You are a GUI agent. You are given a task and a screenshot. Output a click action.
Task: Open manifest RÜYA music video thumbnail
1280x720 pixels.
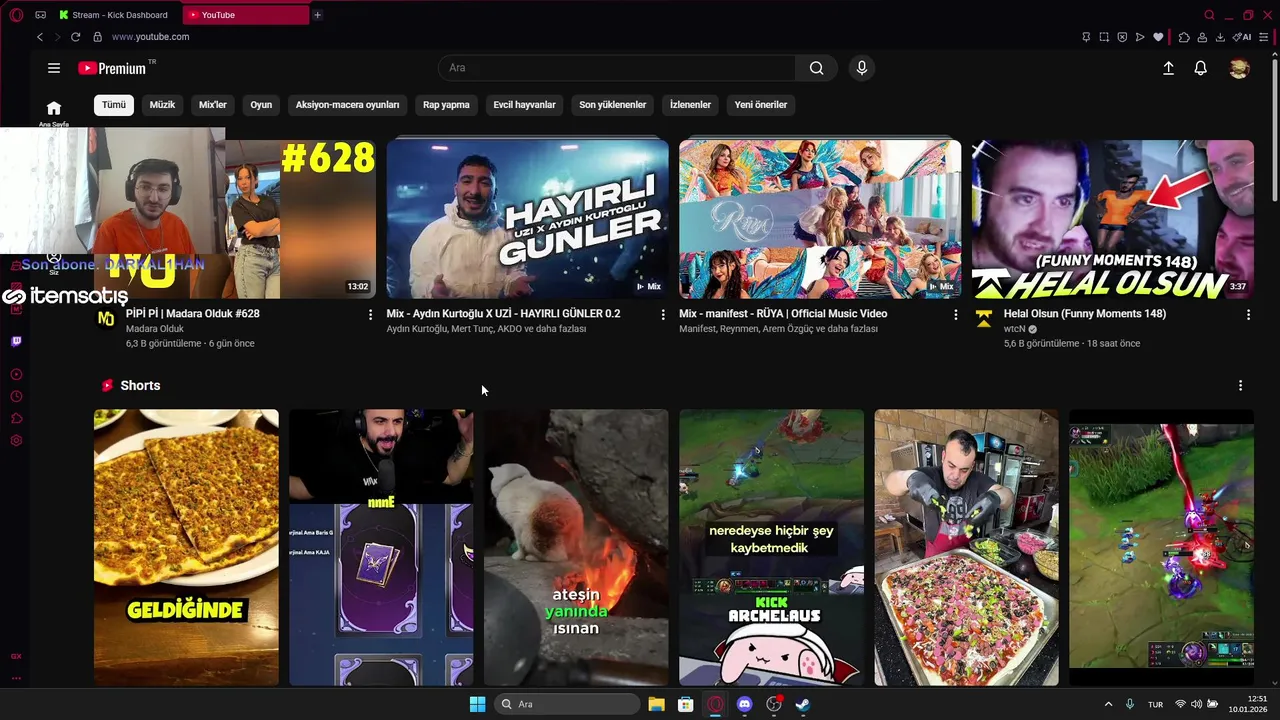820,219
